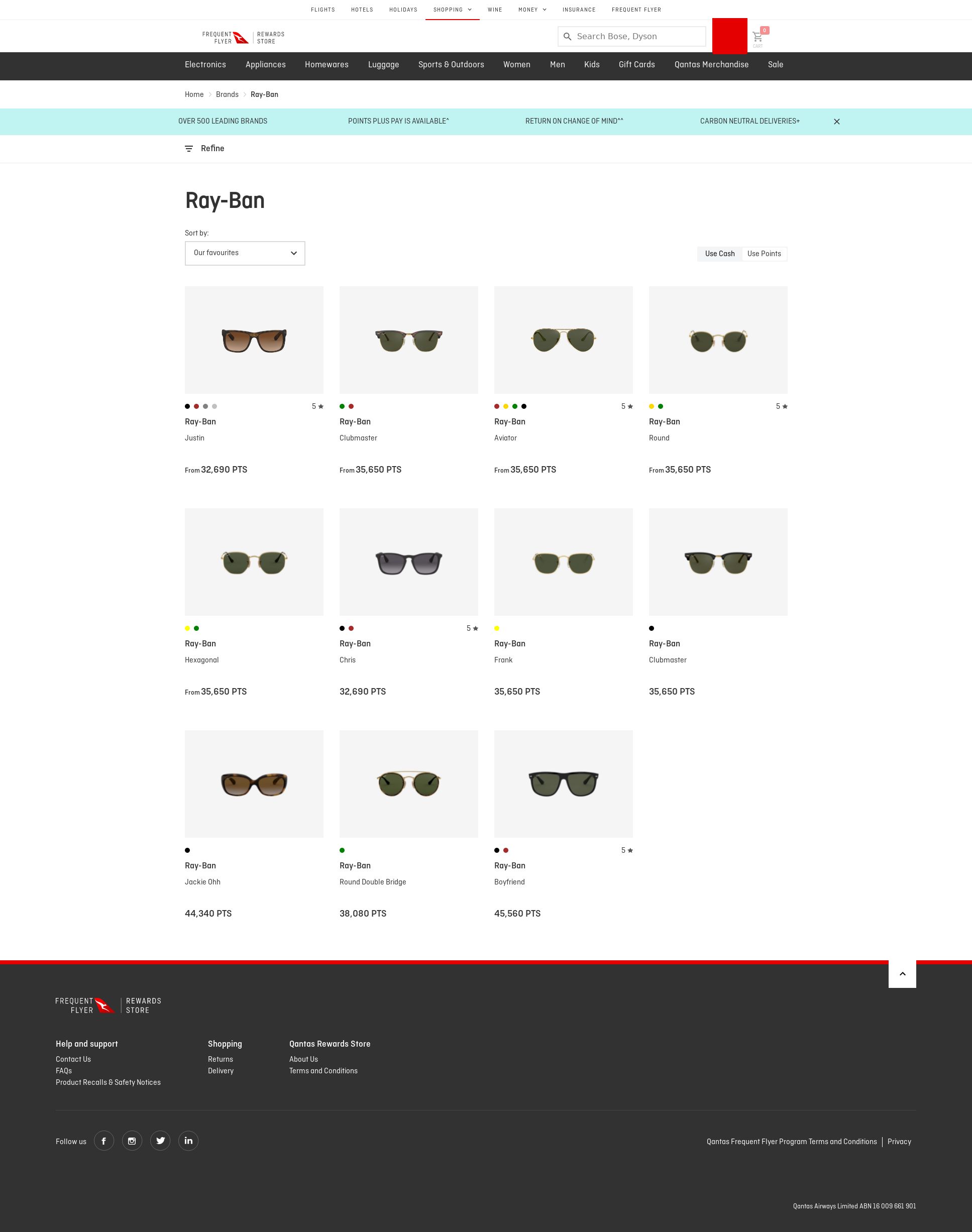Viewport: 972px width, 1232px height.
Task: Open Terms and Conditions under Qantas Rewards Store
Action: pos(323,1071)
